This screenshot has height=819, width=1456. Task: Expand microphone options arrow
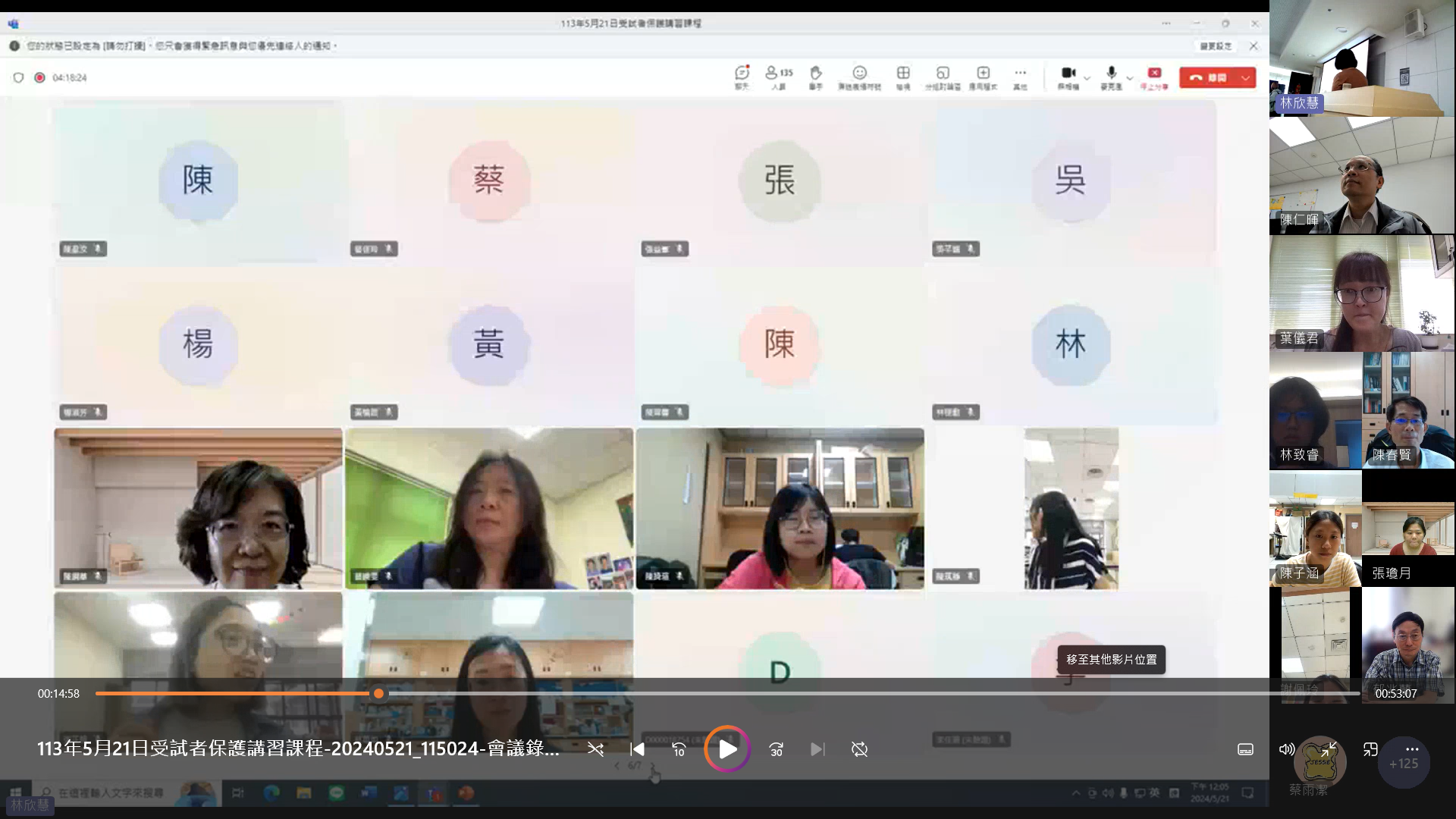tap(1130, 78)
